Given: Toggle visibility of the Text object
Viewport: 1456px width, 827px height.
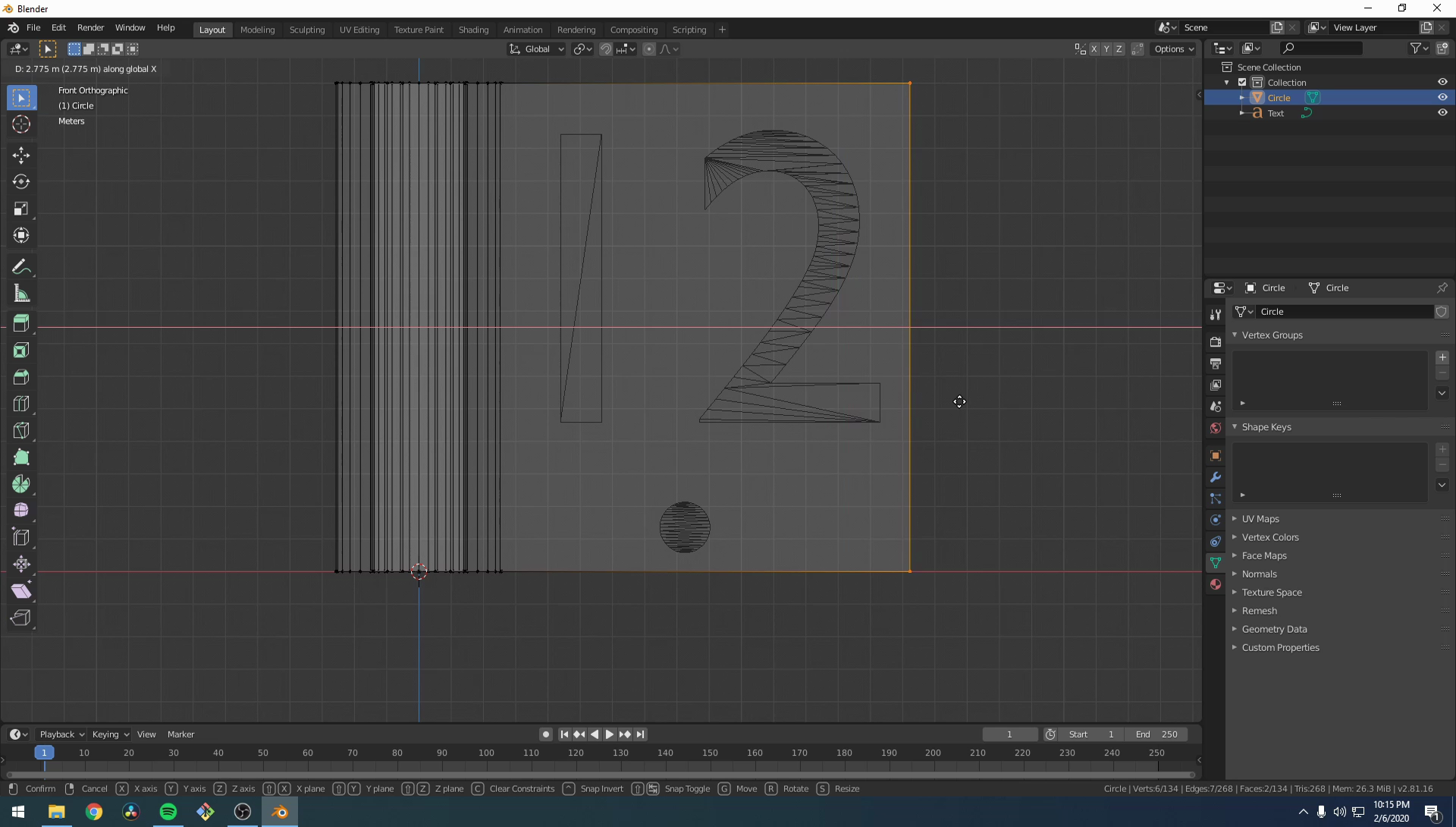Looking at the screenshot, I should [x=1442, y=112].
